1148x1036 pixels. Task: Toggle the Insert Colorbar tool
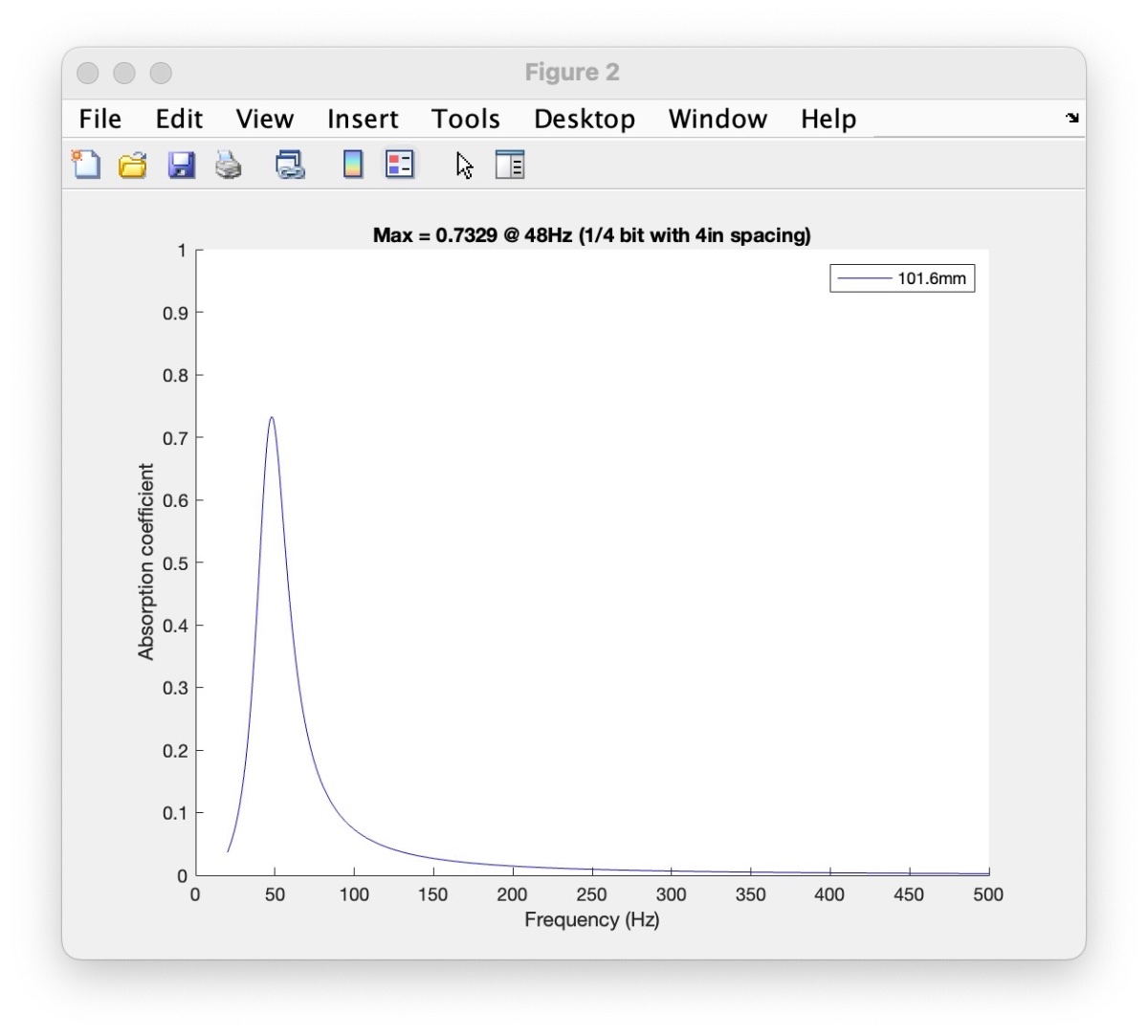tap(353, 165)
